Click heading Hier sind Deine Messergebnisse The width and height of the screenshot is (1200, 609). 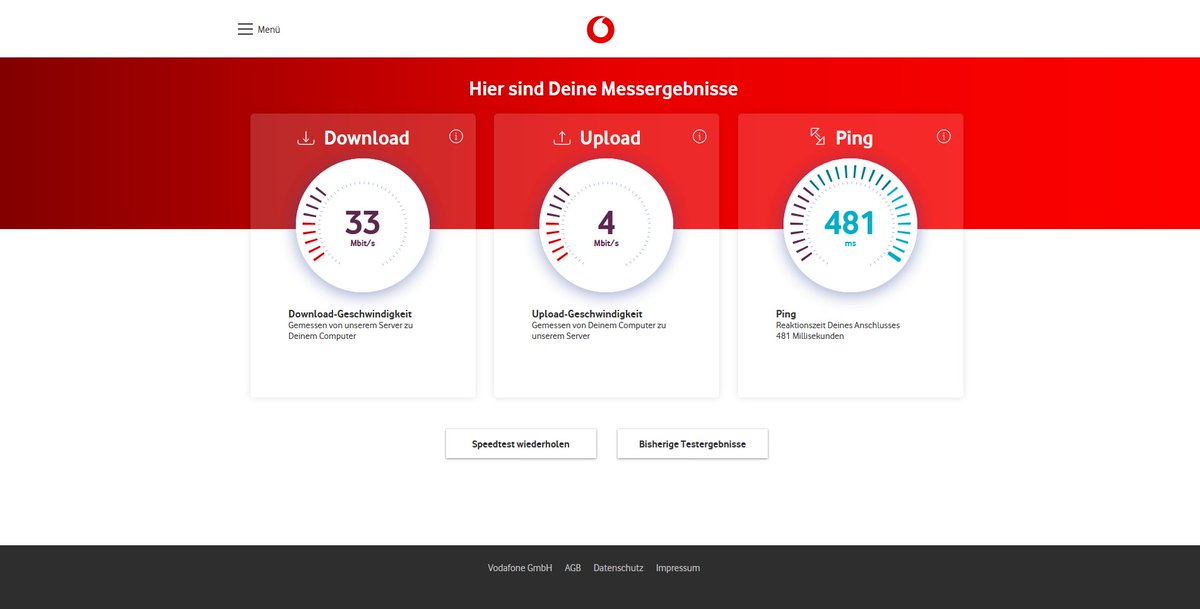tap(603, 89)
